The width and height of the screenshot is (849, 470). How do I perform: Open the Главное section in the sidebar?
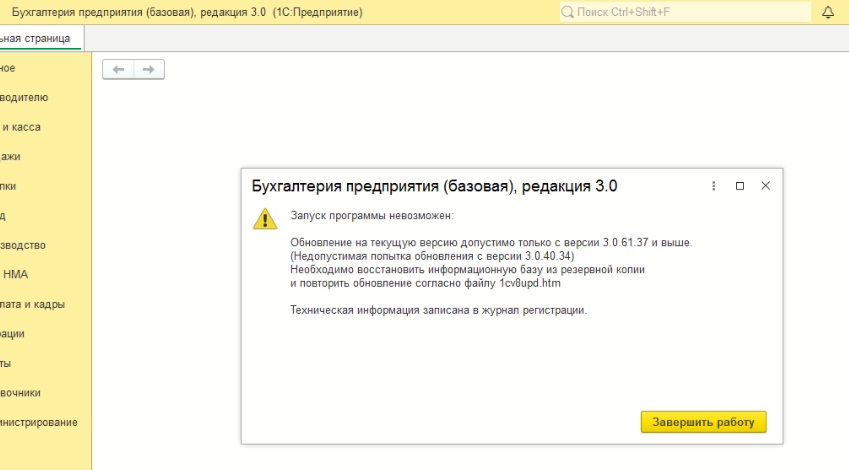8,68
